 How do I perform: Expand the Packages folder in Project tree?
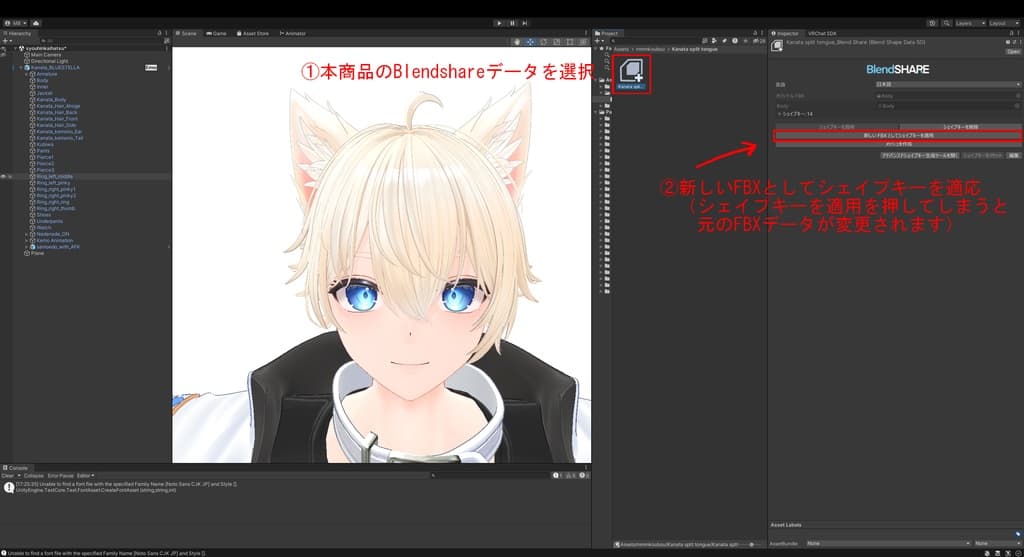pos(596,112)
